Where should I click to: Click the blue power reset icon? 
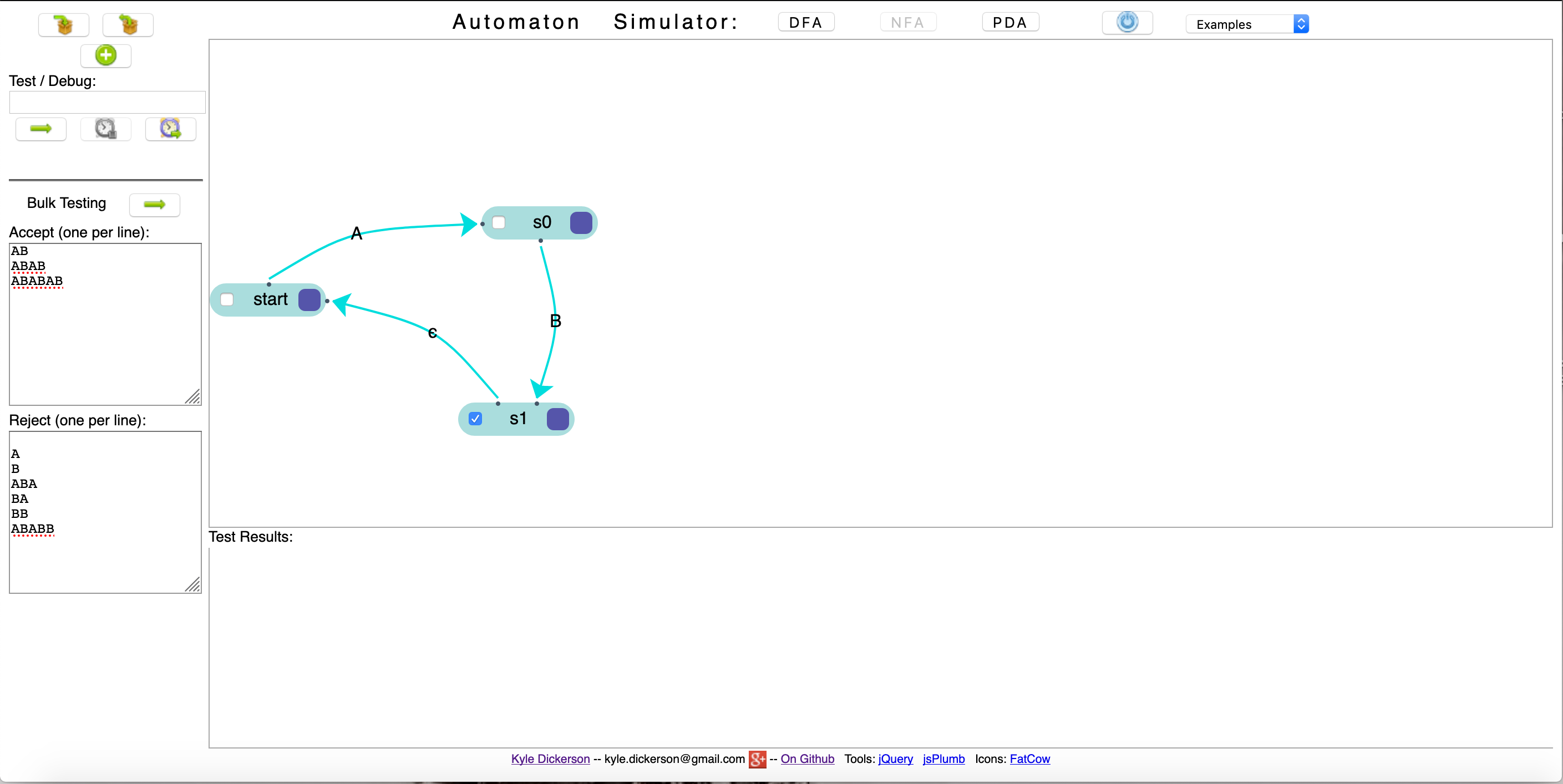[x=1126, y=23]
